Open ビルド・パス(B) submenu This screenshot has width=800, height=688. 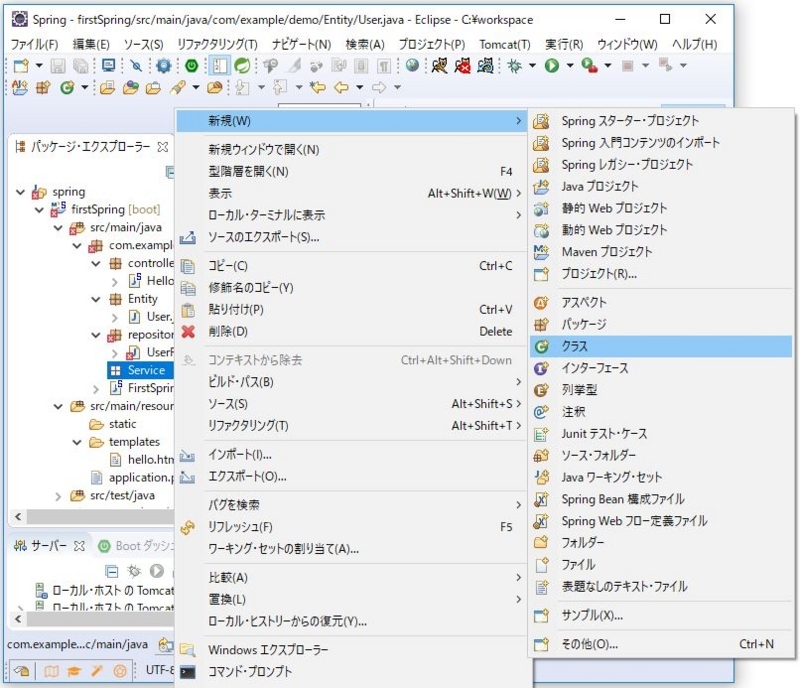point(351,382)
